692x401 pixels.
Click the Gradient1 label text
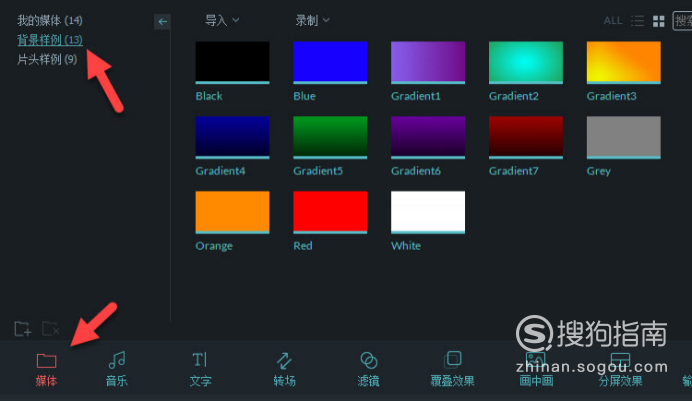point(416,96)
